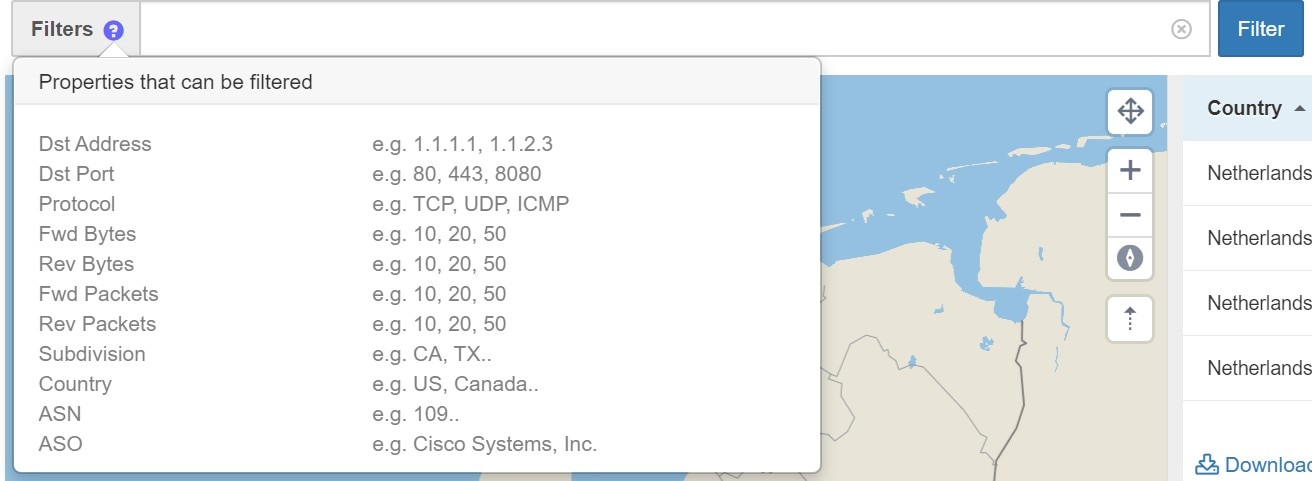Zoom in on the map
The height and width of the screenshot is (481, 1312).
coord(1130,170)
